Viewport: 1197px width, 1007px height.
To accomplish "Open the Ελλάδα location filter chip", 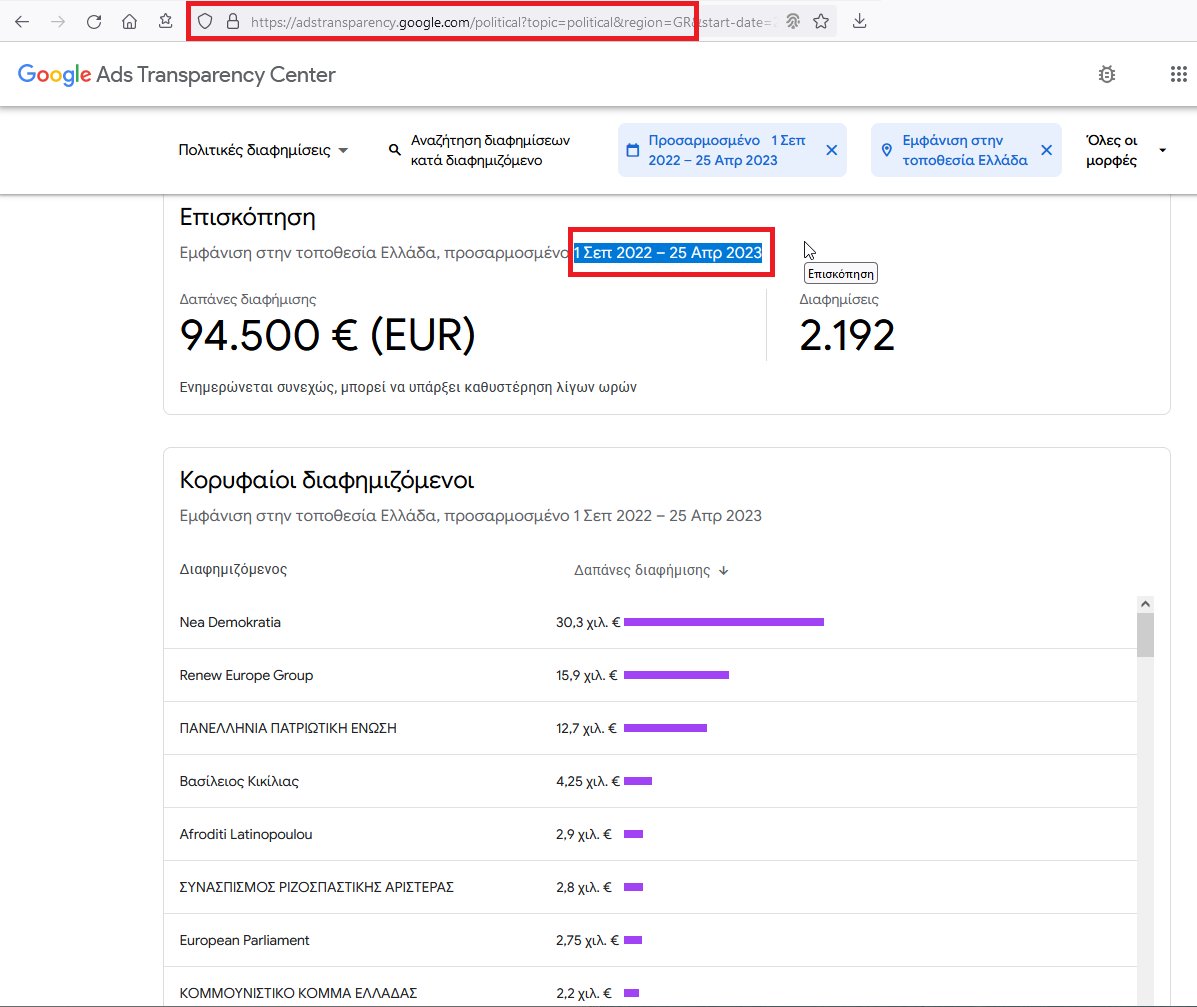I will (x=965, y=150).
